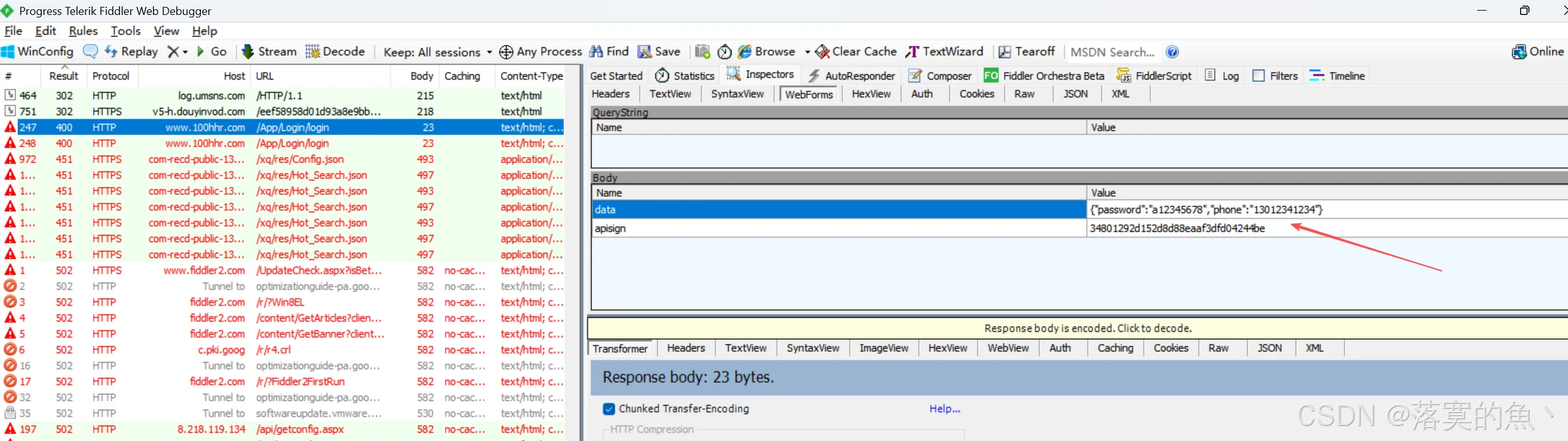Select the Caching response tab

(x=1115, y=348)
